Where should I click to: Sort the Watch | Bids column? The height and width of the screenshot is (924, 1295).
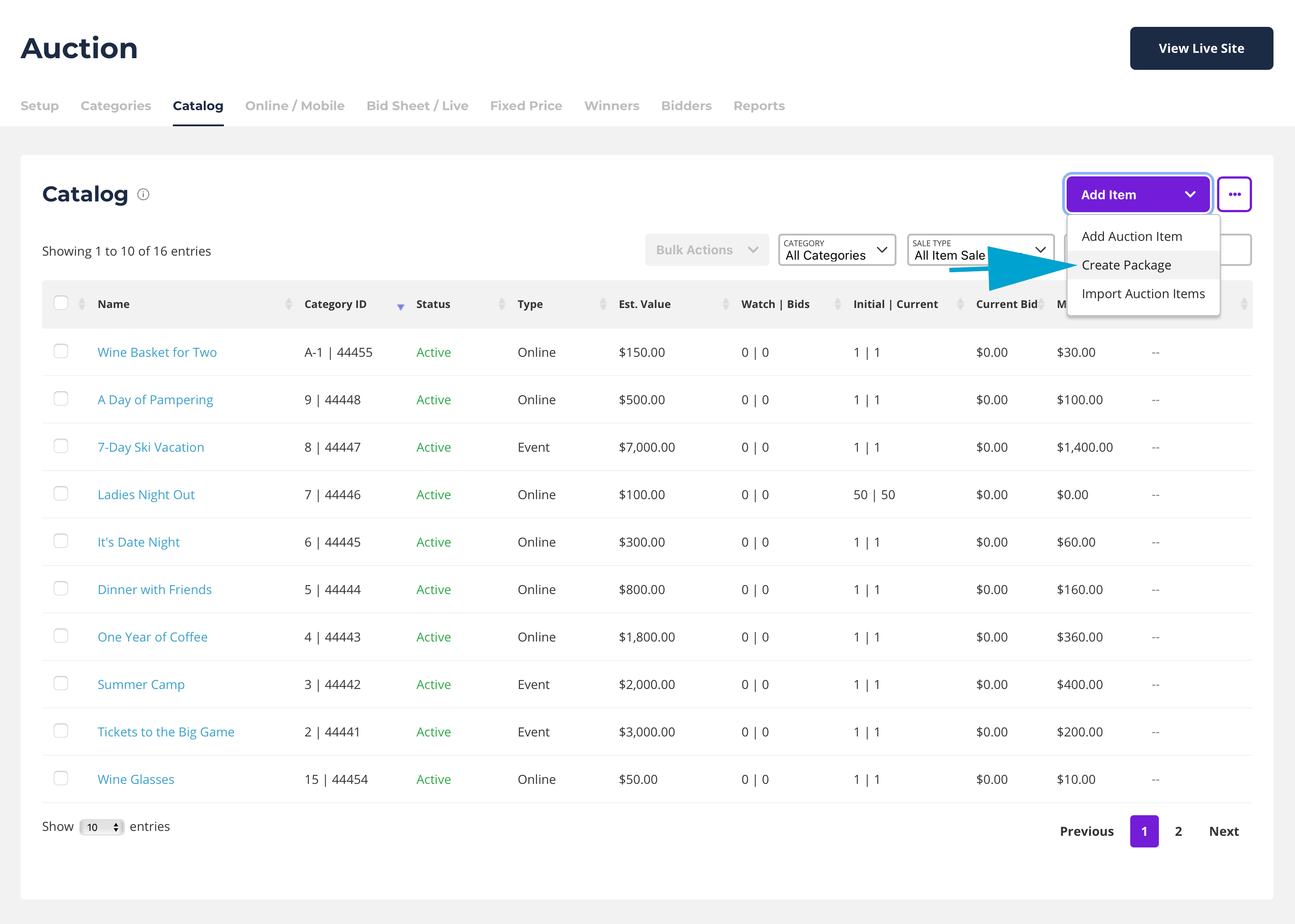pos(837,304)
